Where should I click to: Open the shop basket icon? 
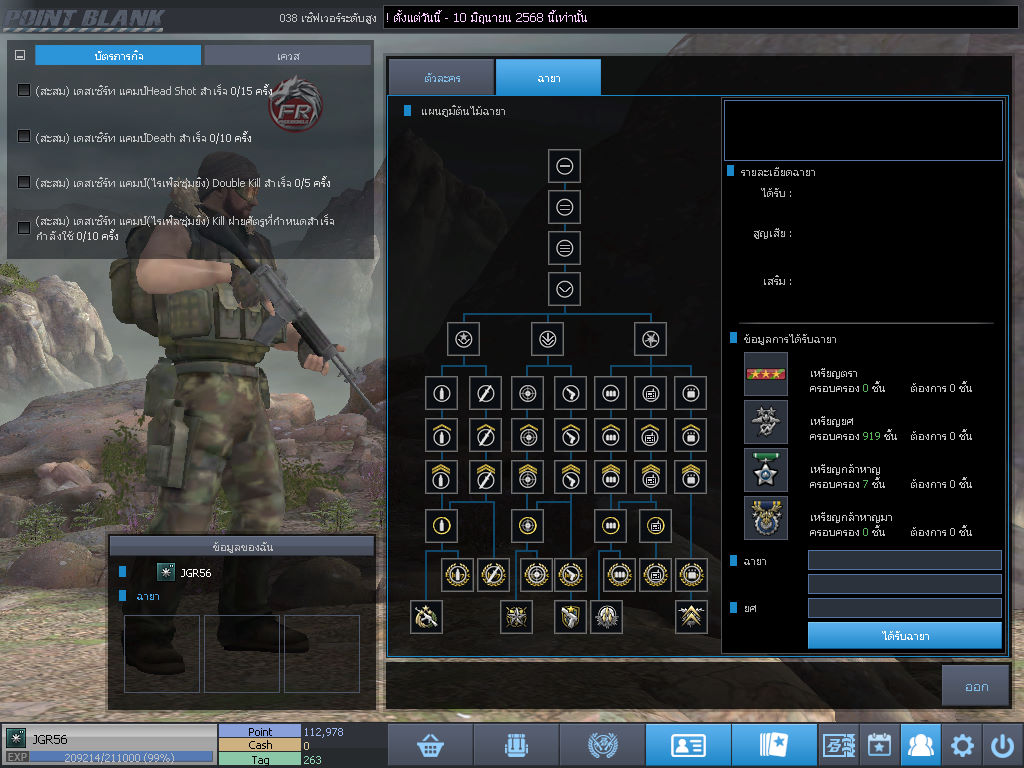click(430, 744)
